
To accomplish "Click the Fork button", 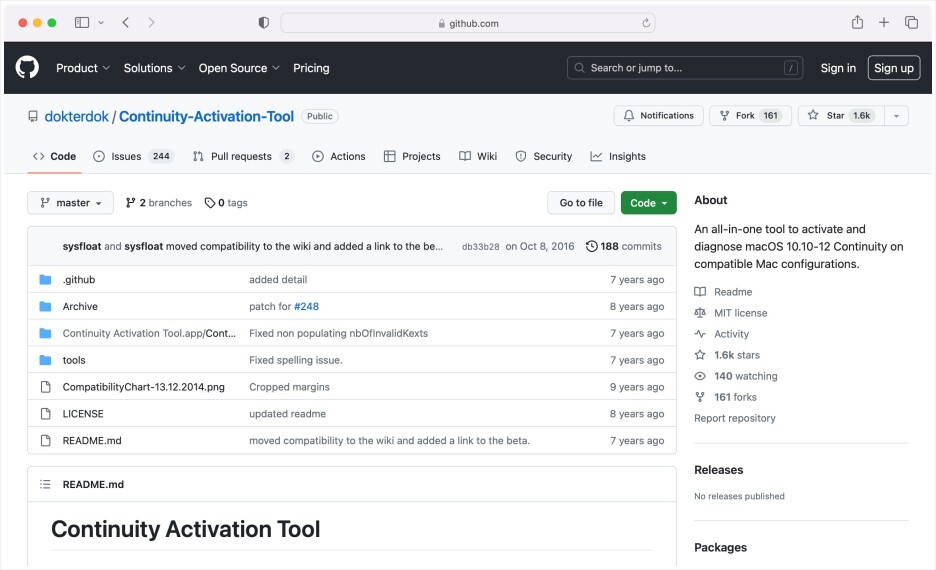I will 750,116.
